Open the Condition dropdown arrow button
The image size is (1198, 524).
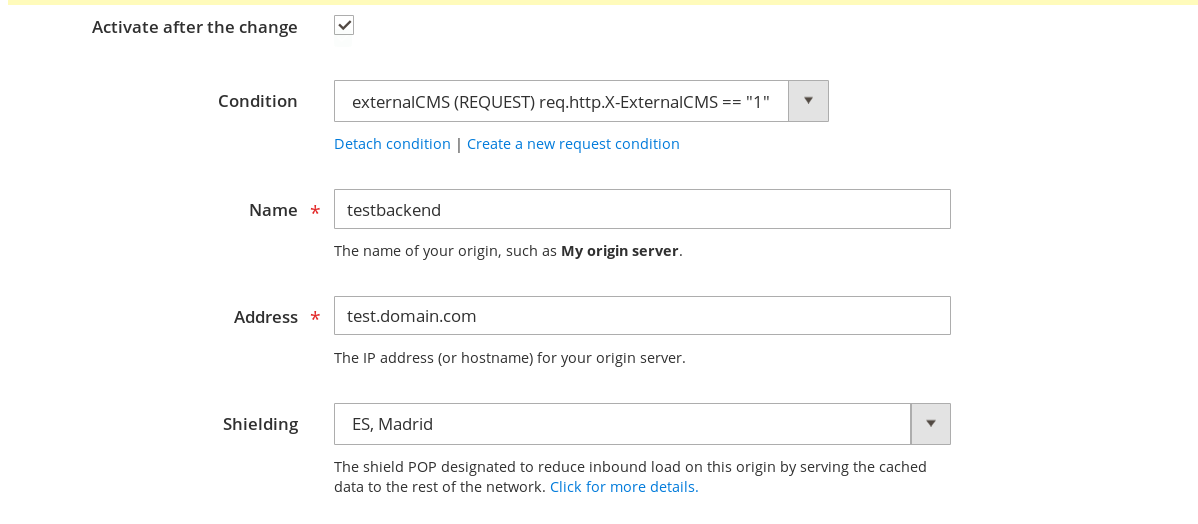(808, 101)
